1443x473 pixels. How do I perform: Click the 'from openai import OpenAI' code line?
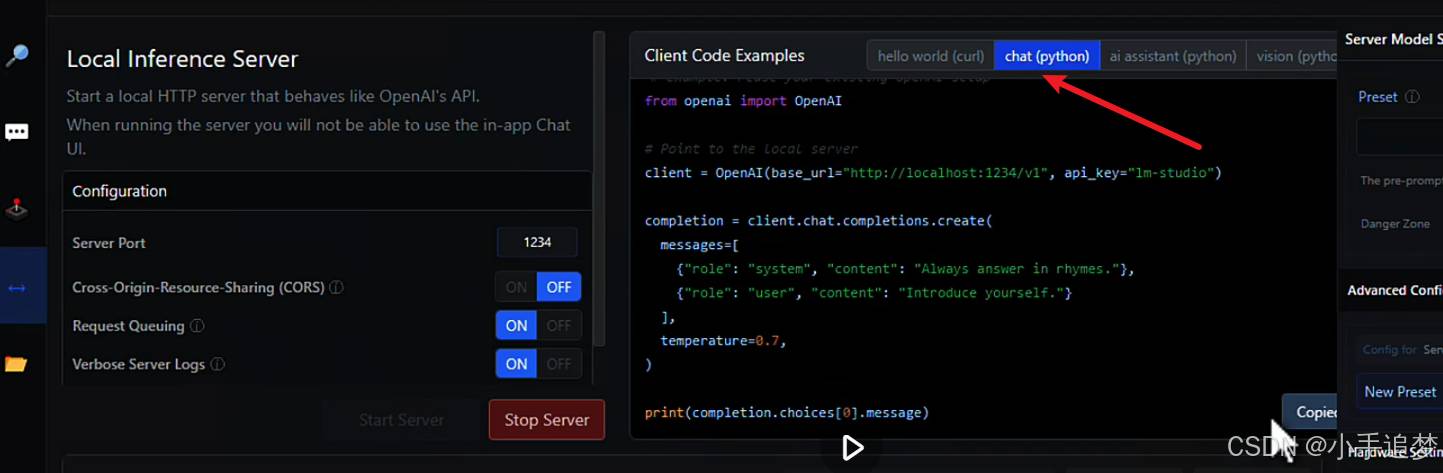click(x=744, y=101)
